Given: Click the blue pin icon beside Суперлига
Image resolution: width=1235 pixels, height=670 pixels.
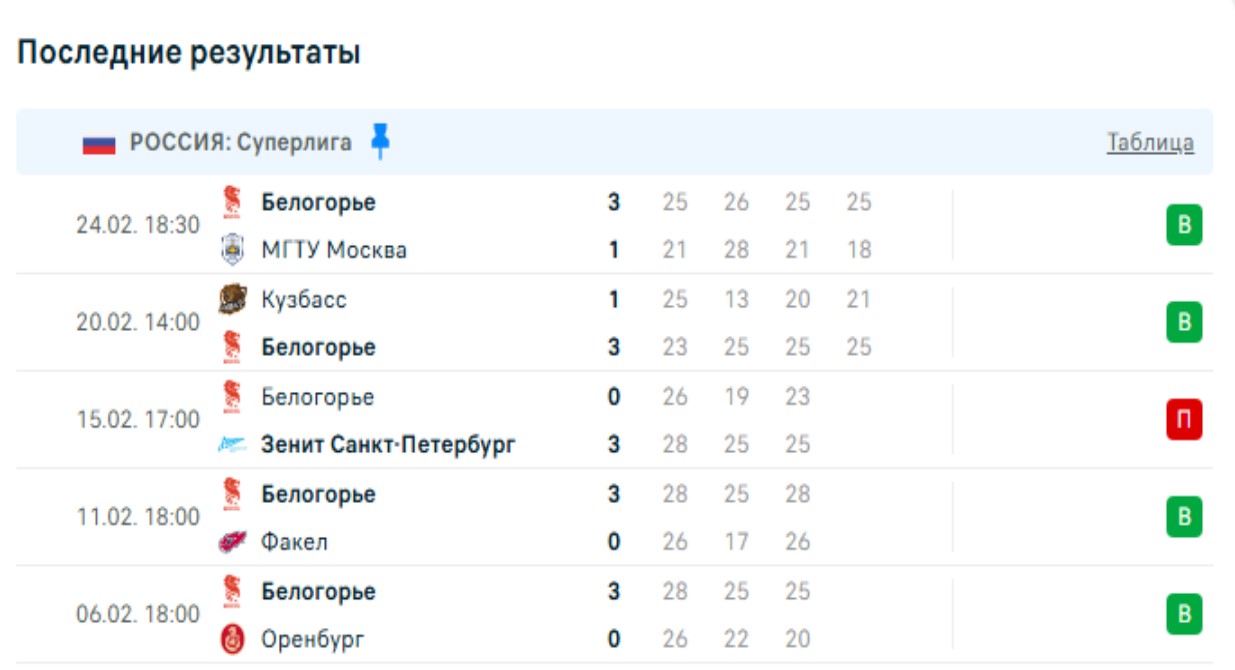Looking at the screenshot, I should tap(380, 141).
